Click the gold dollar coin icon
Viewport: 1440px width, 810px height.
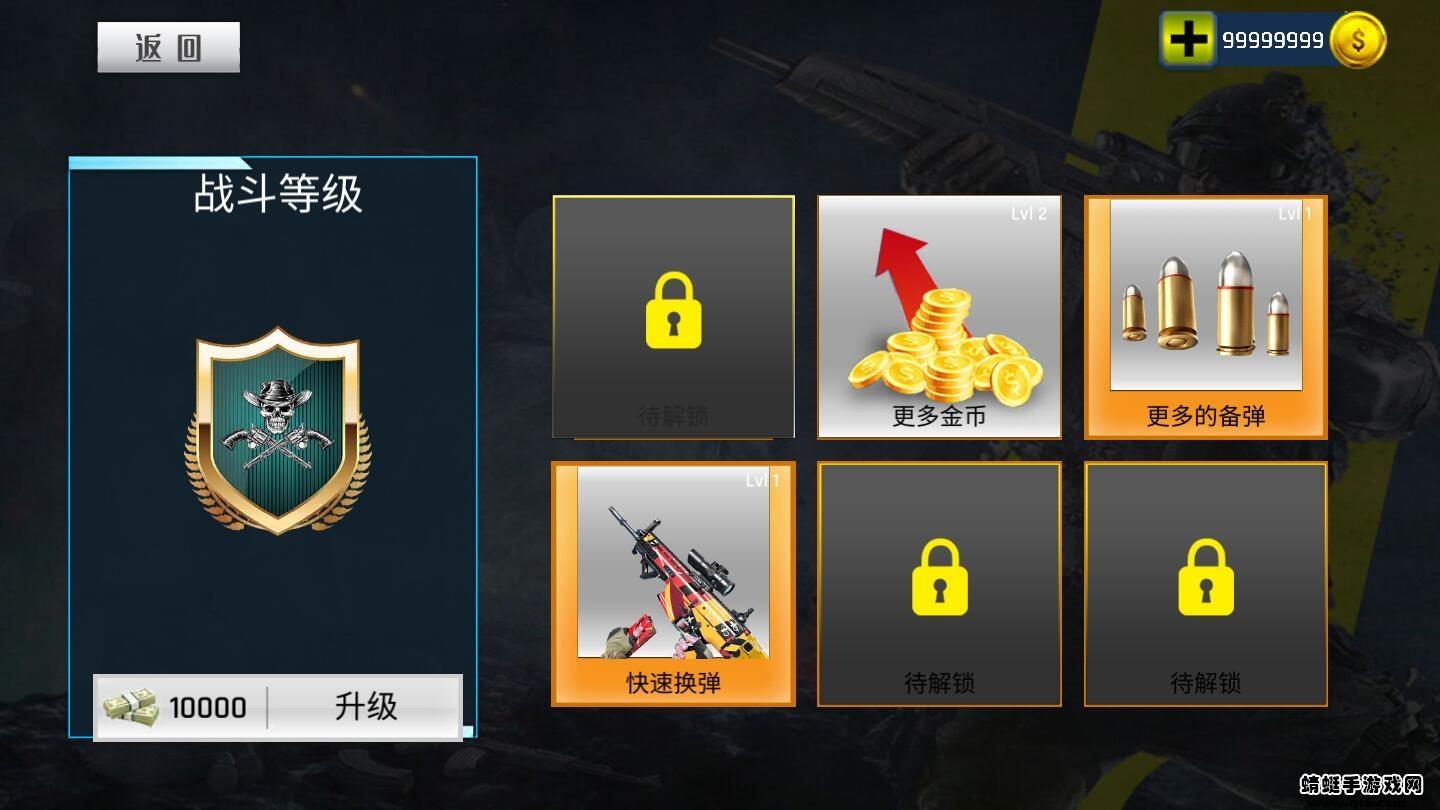pos(1357,40)
